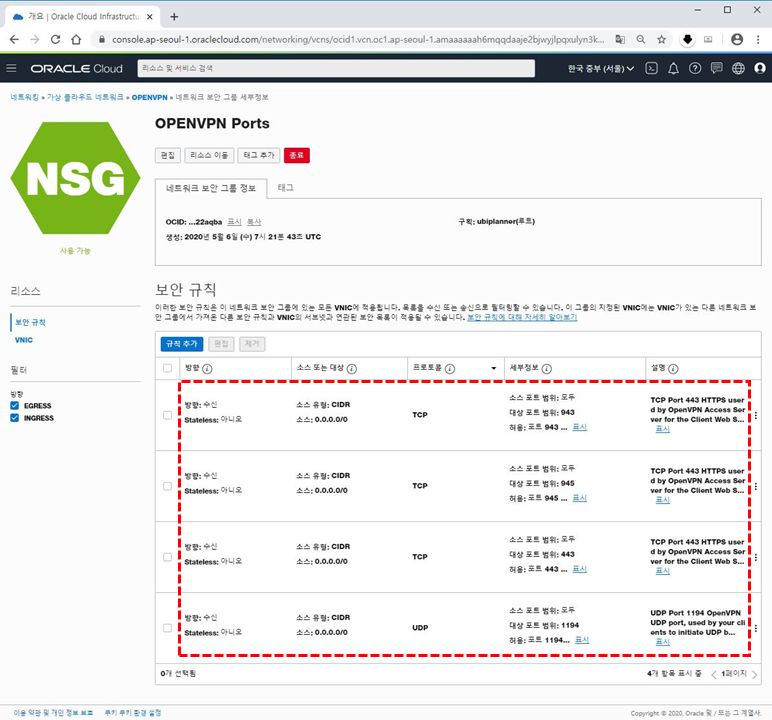
Task: Click the 규칙 추가 button
Action: (182, 344)
